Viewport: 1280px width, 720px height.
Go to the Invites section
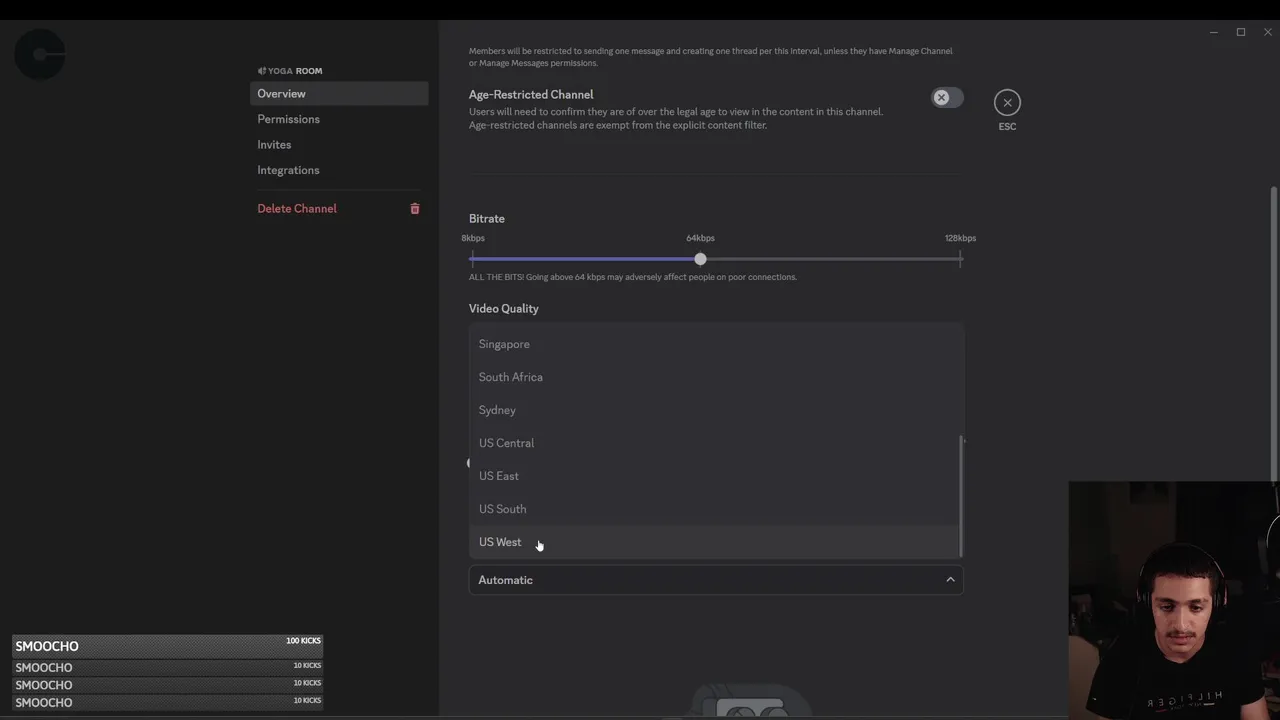(274, 145)
